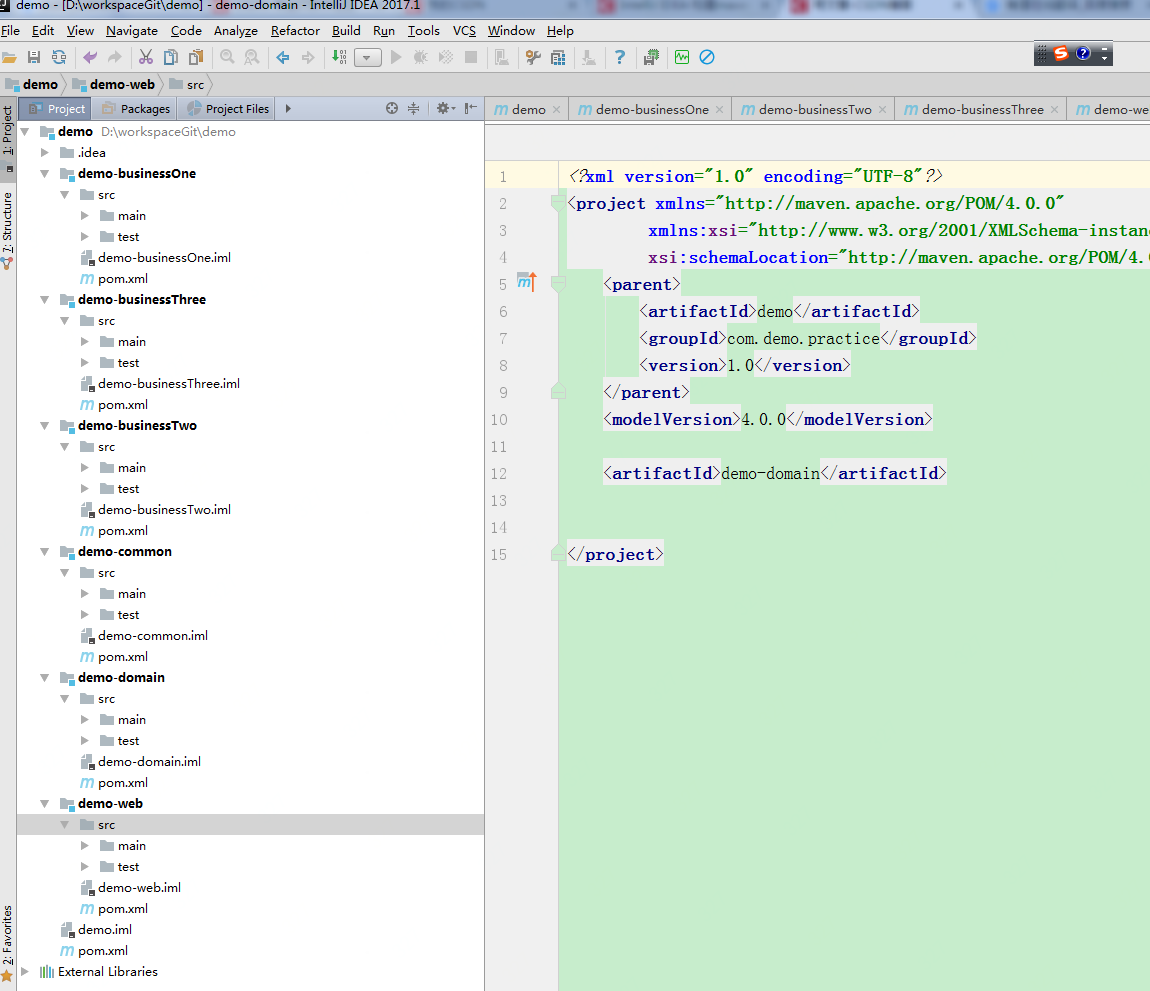Open Settings via wrench icon
The height and width of the screenshot is (991, 1150).
tap(533, 57)
